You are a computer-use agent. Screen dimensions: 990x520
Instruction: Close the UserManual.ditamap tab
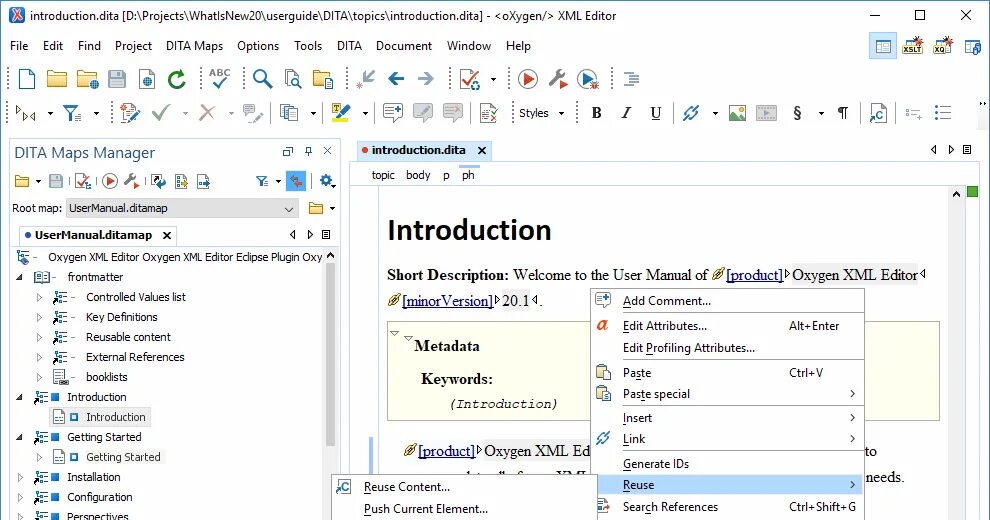167,235
